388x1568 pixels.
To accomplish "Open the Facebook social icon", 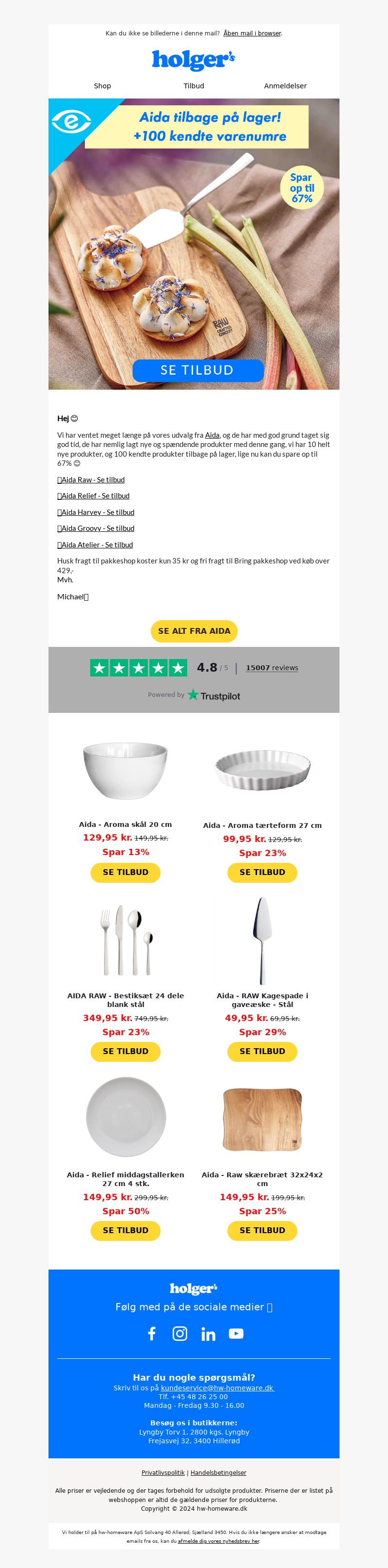I will 152,1333.
